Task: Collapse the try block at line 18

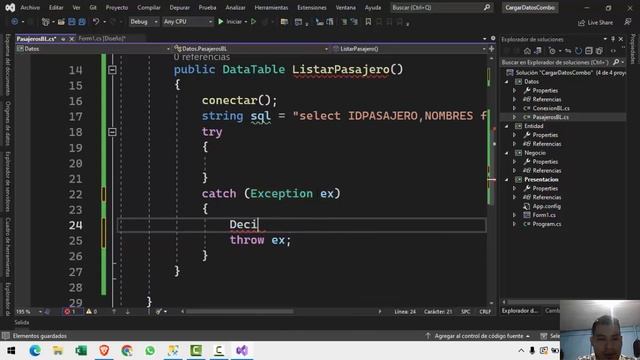Action: pos(112,132)
